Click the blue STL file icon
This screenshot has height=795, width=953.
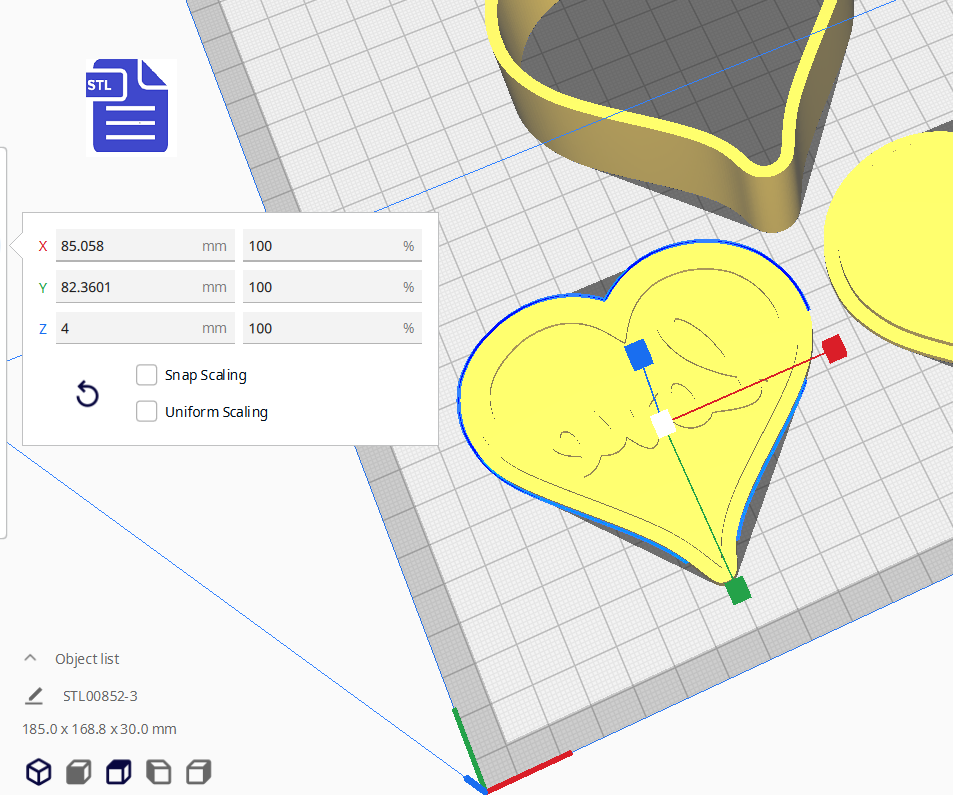(x=129, y=106)
